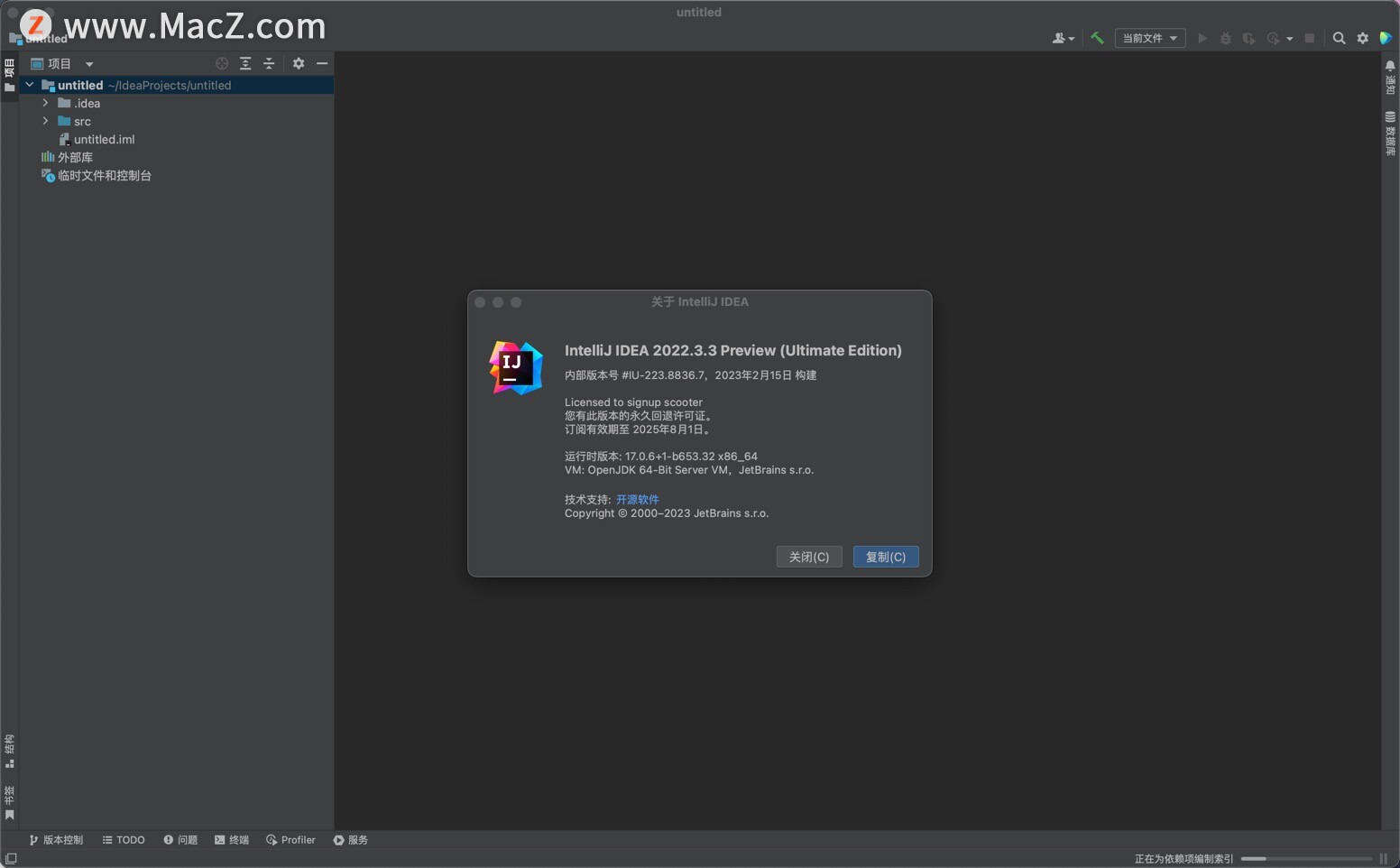Open the 服务 services tool window

coord(351,840)
